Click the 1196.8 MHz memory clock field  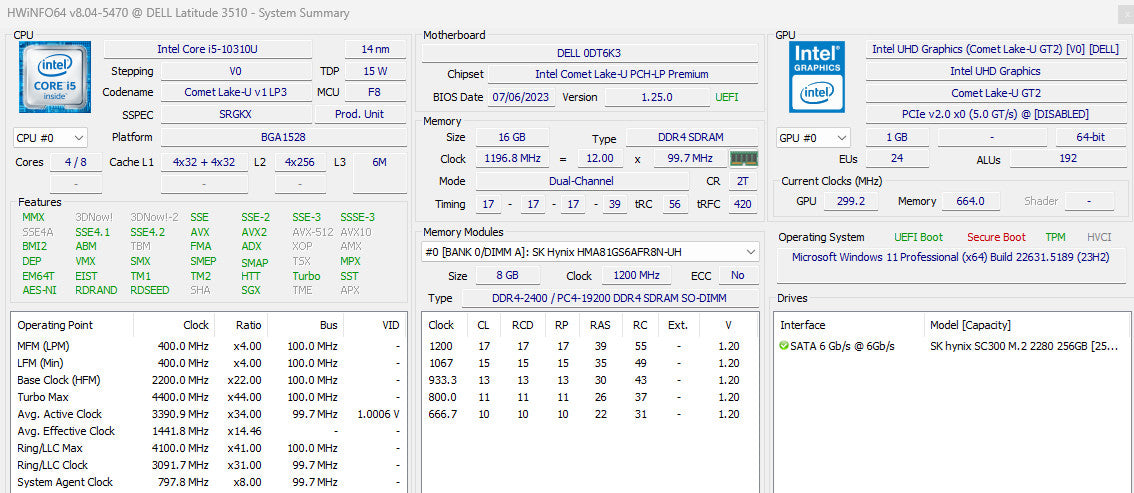tap(512, 158)
